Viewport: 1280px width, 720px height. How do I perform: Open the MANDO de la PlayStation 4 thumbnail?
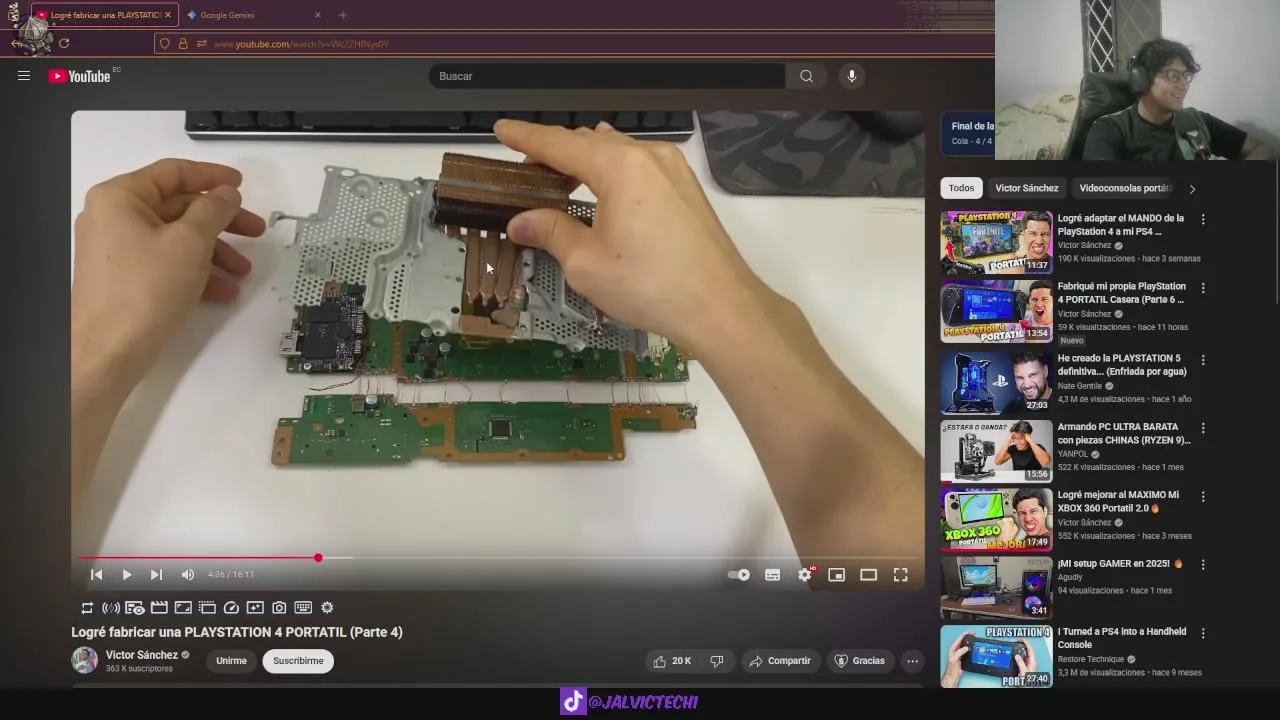[x=996, y=242]
